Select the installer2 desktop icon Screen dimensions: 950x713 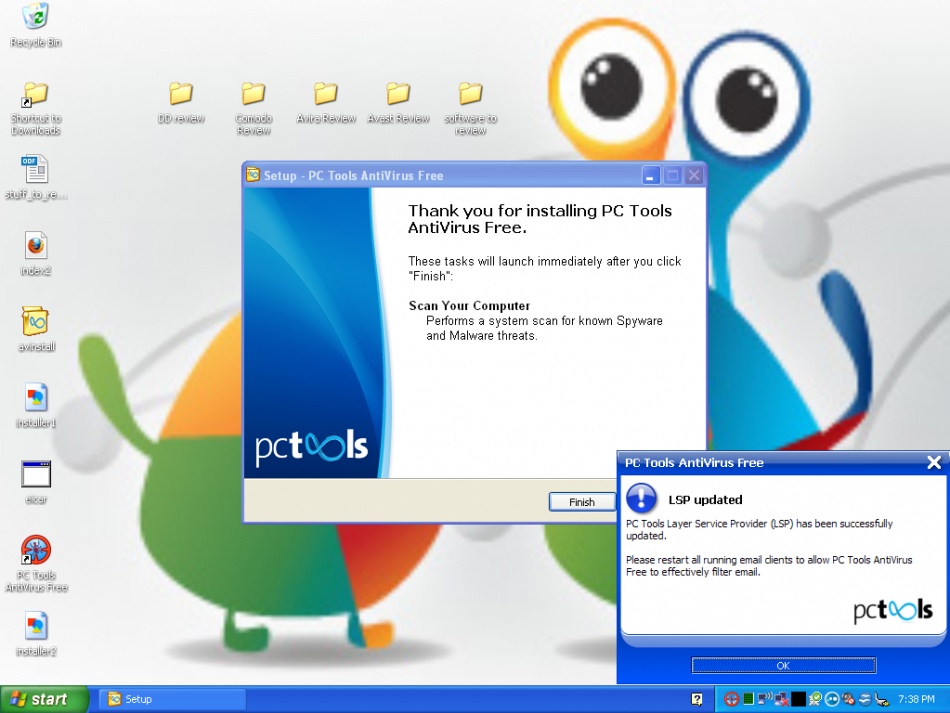pyautogui.click(x=36, y=634)
